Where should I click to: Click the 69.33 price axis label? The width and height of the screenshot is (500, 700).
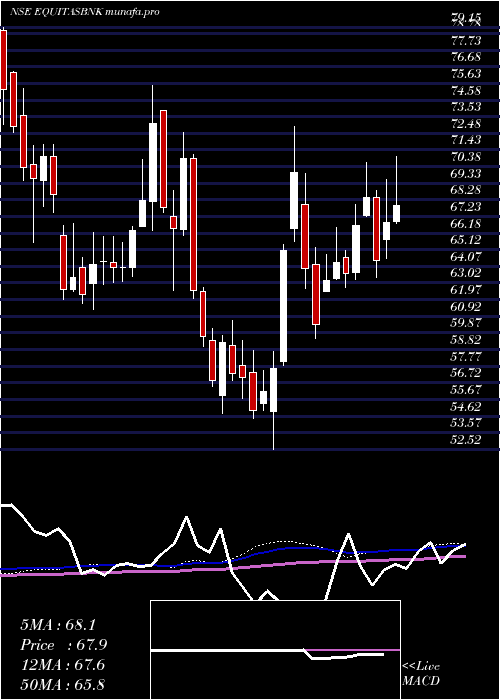tap(466, 173)
